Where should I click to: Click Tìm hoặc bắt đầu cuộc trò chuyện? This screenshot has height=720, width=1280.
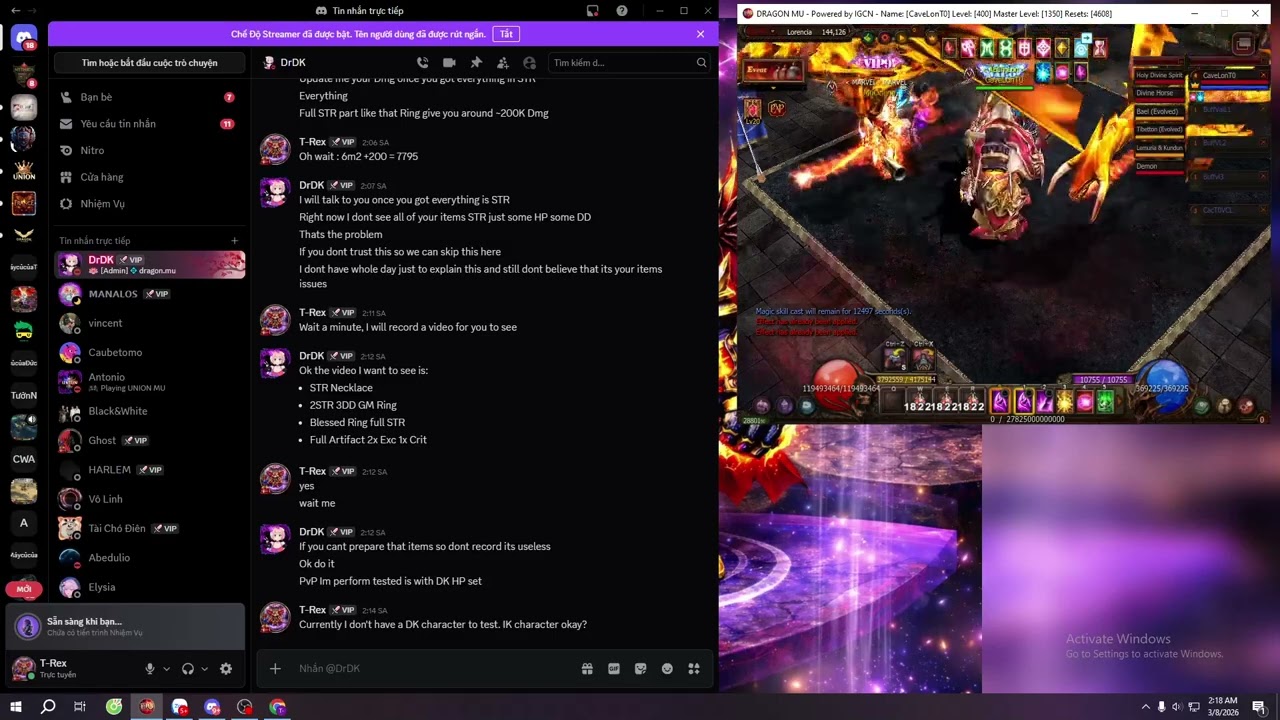[150, 63]
